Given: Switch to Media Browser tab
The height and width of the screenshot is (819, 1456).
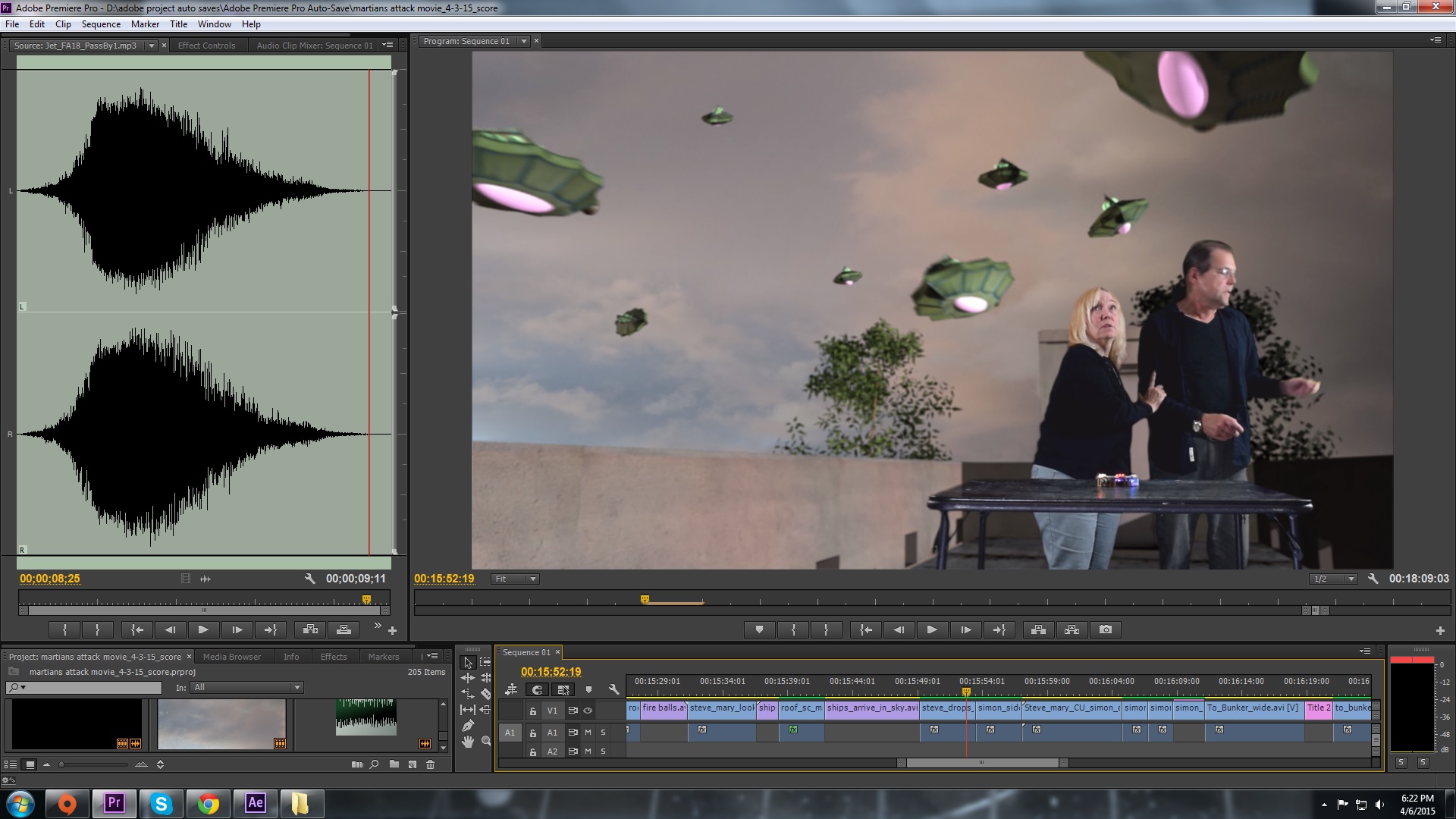Looking at the screenshot, I should pos(231,657).
